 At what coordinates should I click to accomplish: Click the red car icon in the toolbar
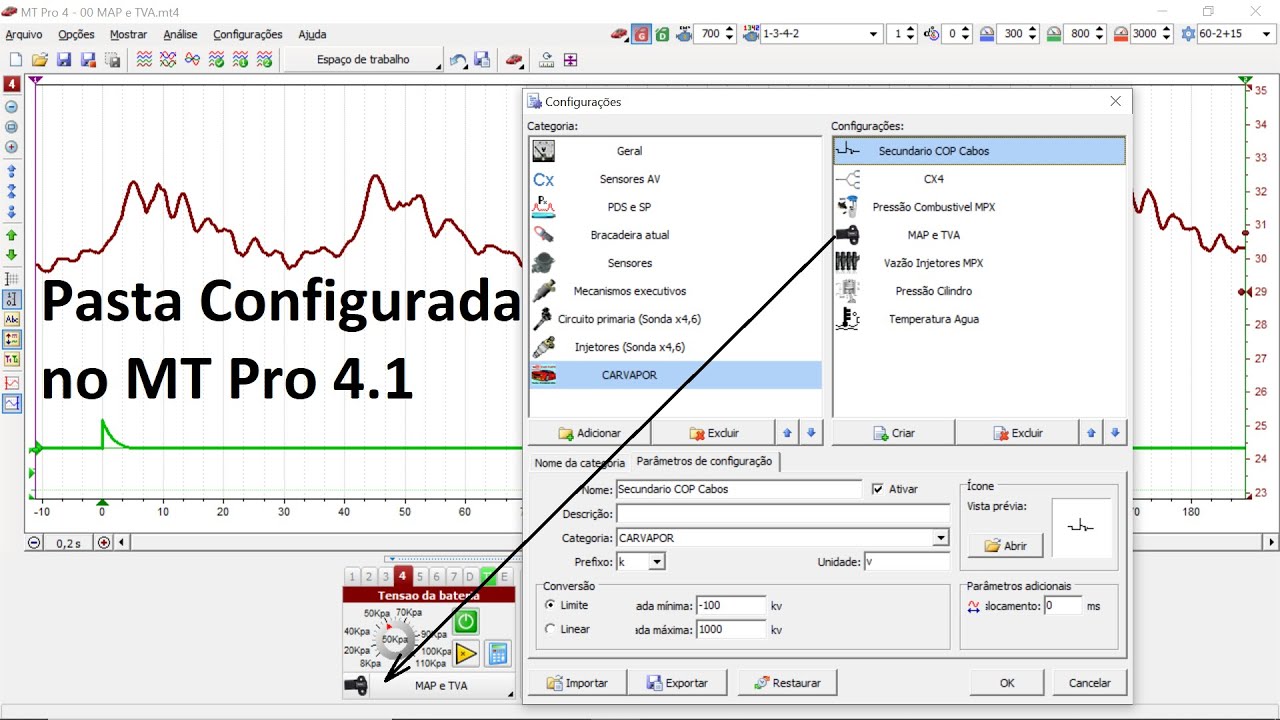[514, 60]
